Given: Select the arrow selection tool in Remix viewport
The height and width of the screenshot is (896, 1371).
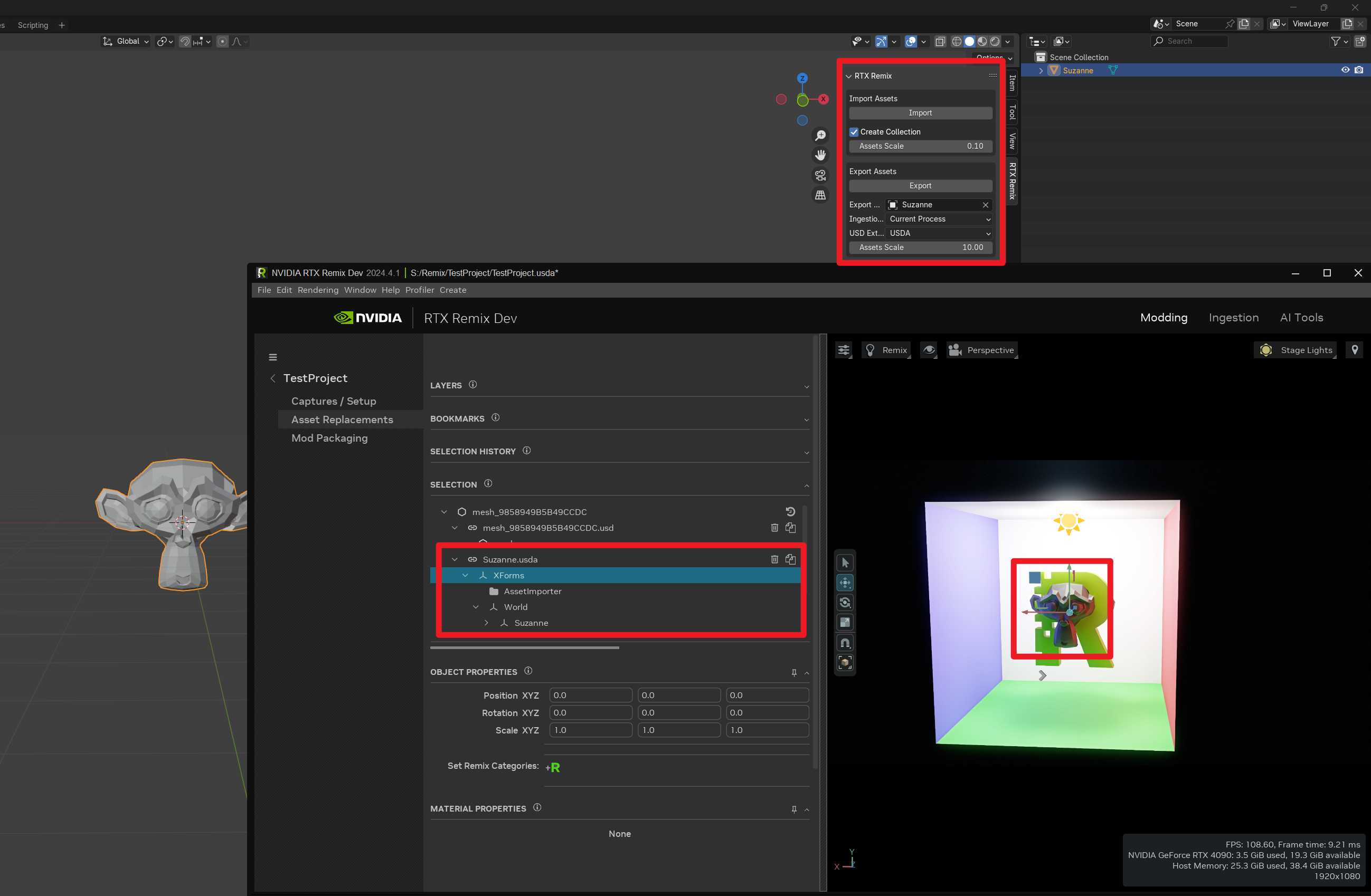Looking at the screenshot, I should point(845,563).
